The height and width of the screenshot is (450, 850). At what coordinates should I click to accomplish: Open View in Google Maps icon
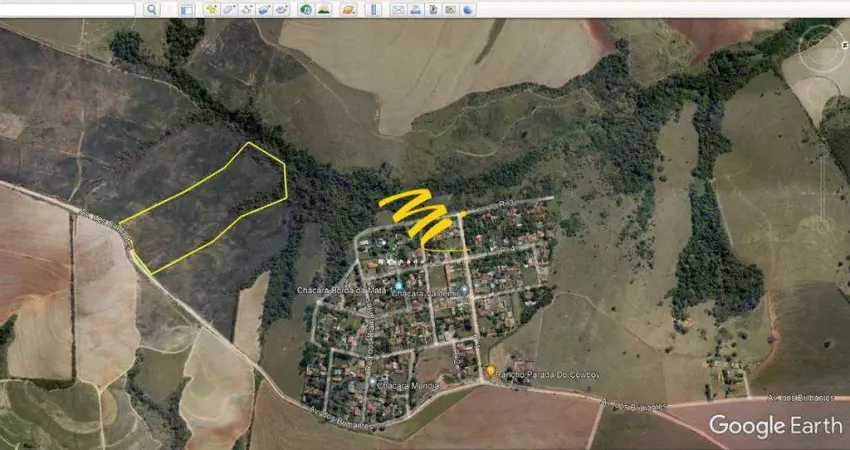(x=450, y=9)
